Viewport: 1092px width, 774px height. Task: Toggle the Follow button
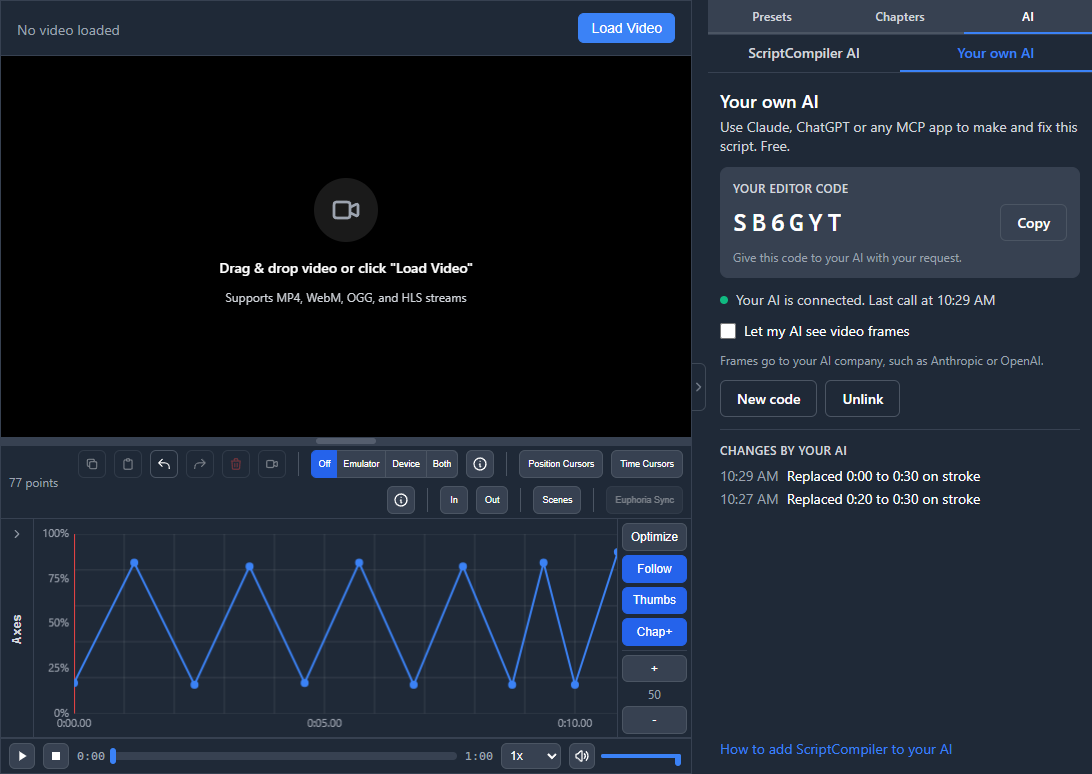pos(654,568)
